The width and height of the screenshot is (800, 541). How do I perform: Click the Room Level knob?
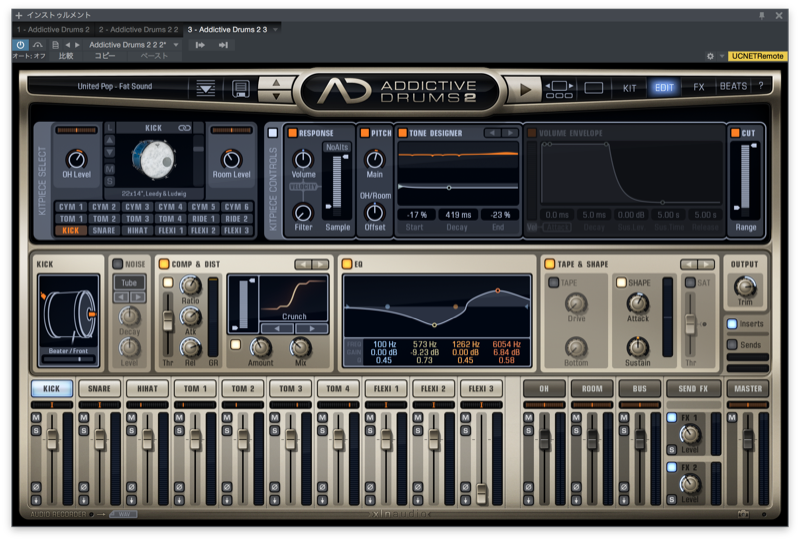tap(231, 159)
